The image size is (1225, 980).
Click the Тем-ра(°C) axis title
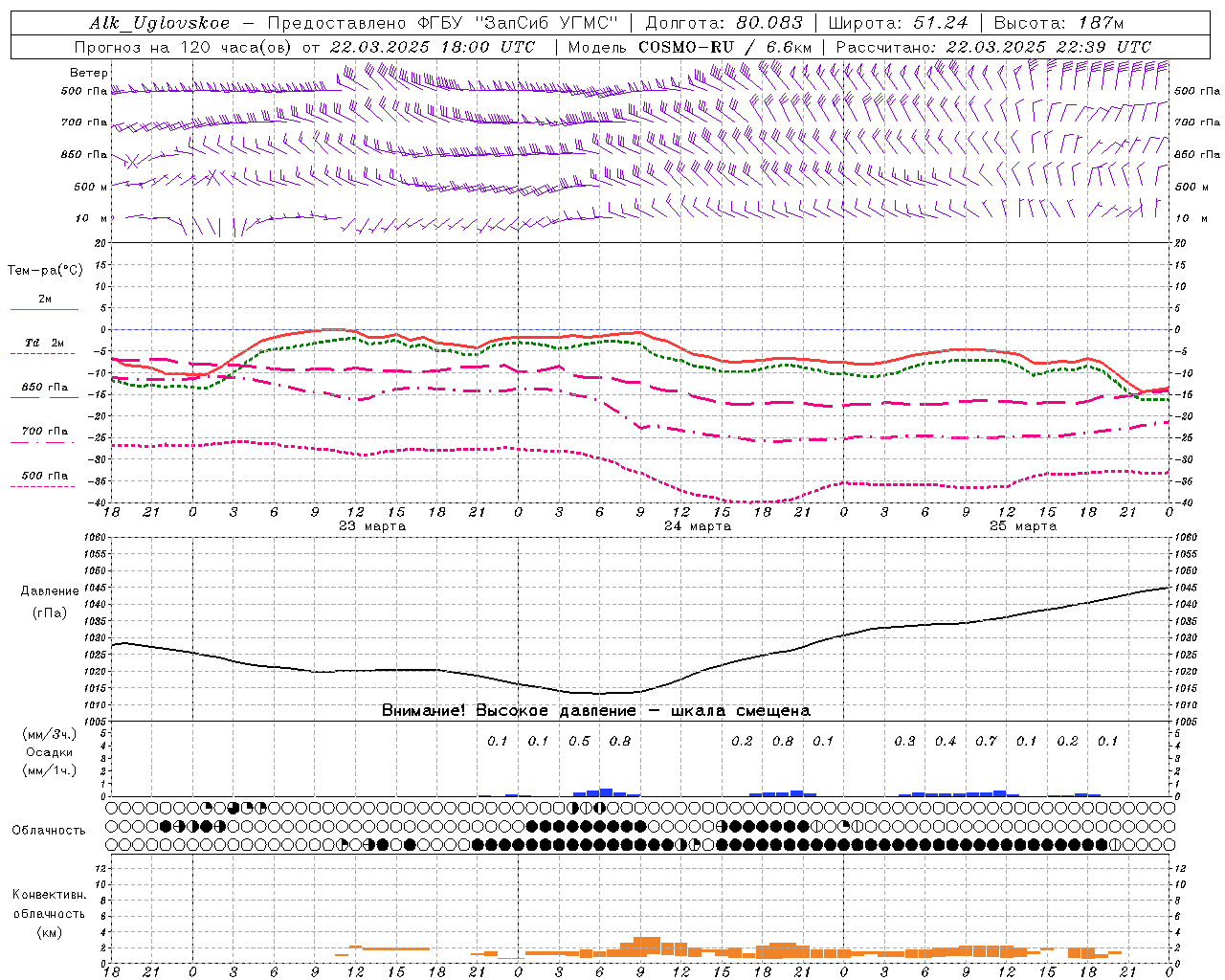[x=45, y=271]
